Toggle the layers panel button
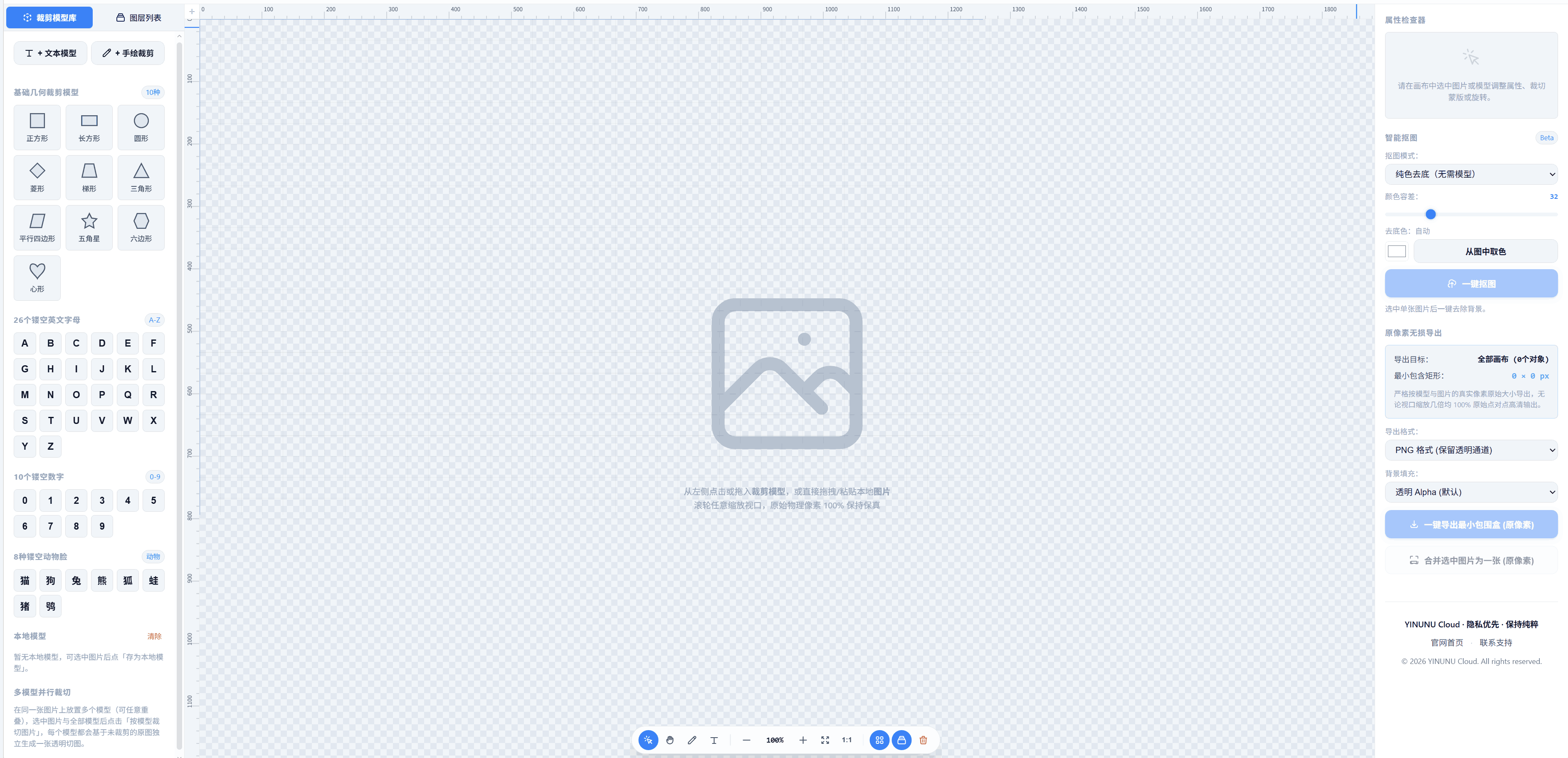Screen dimensions: 1568x758 click(x=901, y=740)
